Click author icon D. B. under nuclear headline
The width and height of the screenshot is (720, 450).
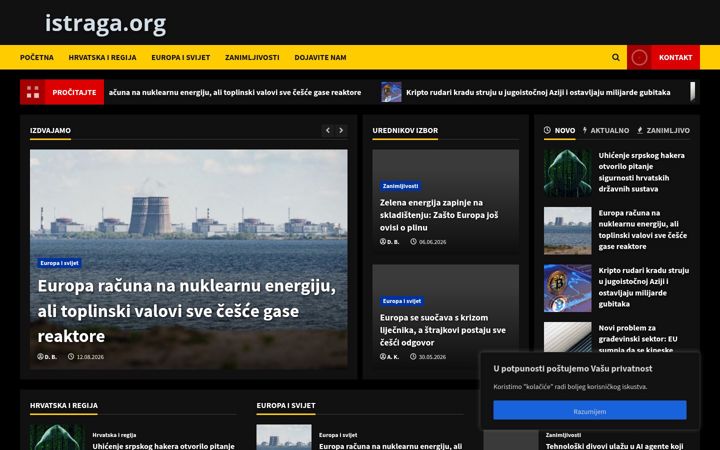coord(40,357)
